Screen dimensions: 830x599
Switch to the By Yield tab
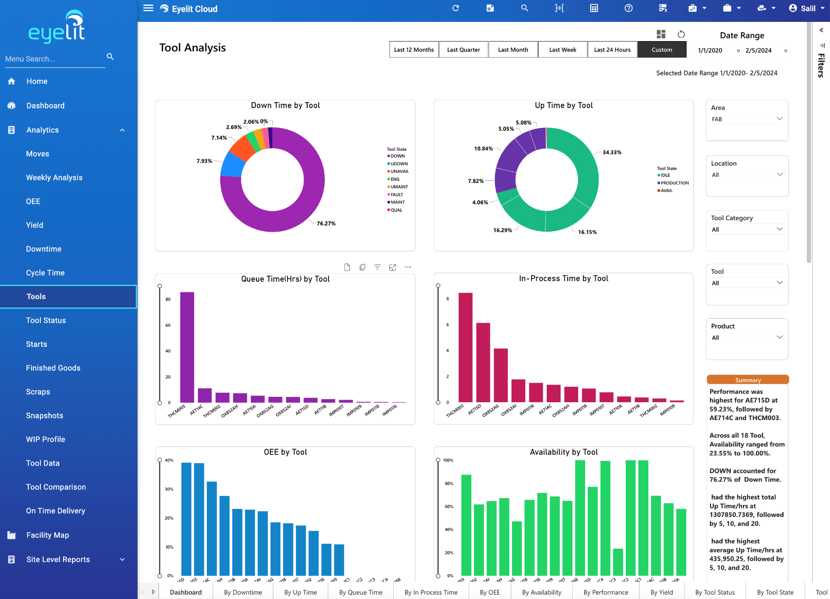(x=662, y=592)
